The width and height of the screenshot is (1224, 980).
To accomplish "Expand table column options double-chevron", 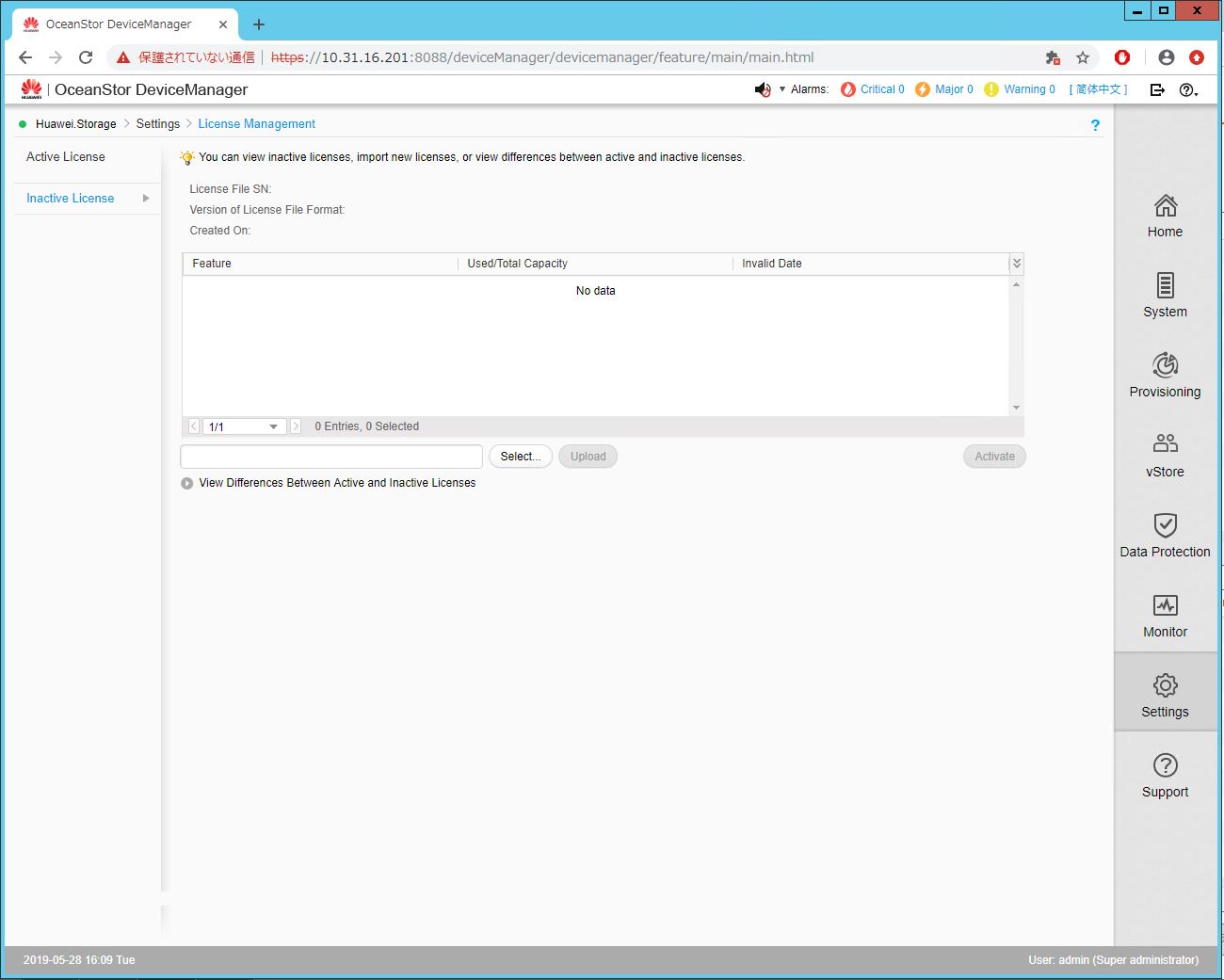I will 1017,264.
